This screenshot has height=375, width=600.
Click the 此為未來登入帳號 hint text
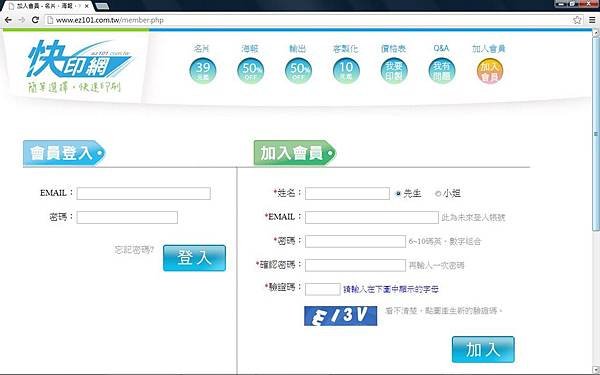pyautogui.click(x=473, y=218)
